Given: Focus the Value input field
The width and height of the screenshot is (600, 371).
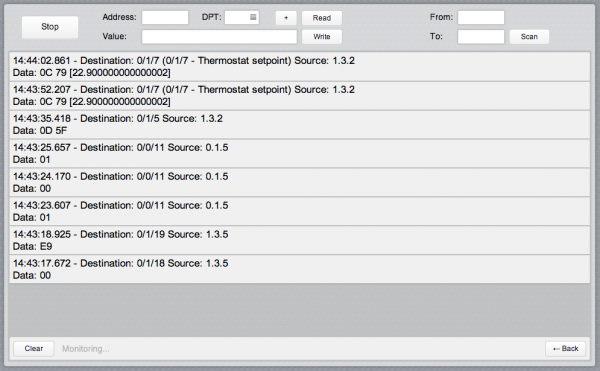Looking at the screenshot, I should tap(219, 37).
